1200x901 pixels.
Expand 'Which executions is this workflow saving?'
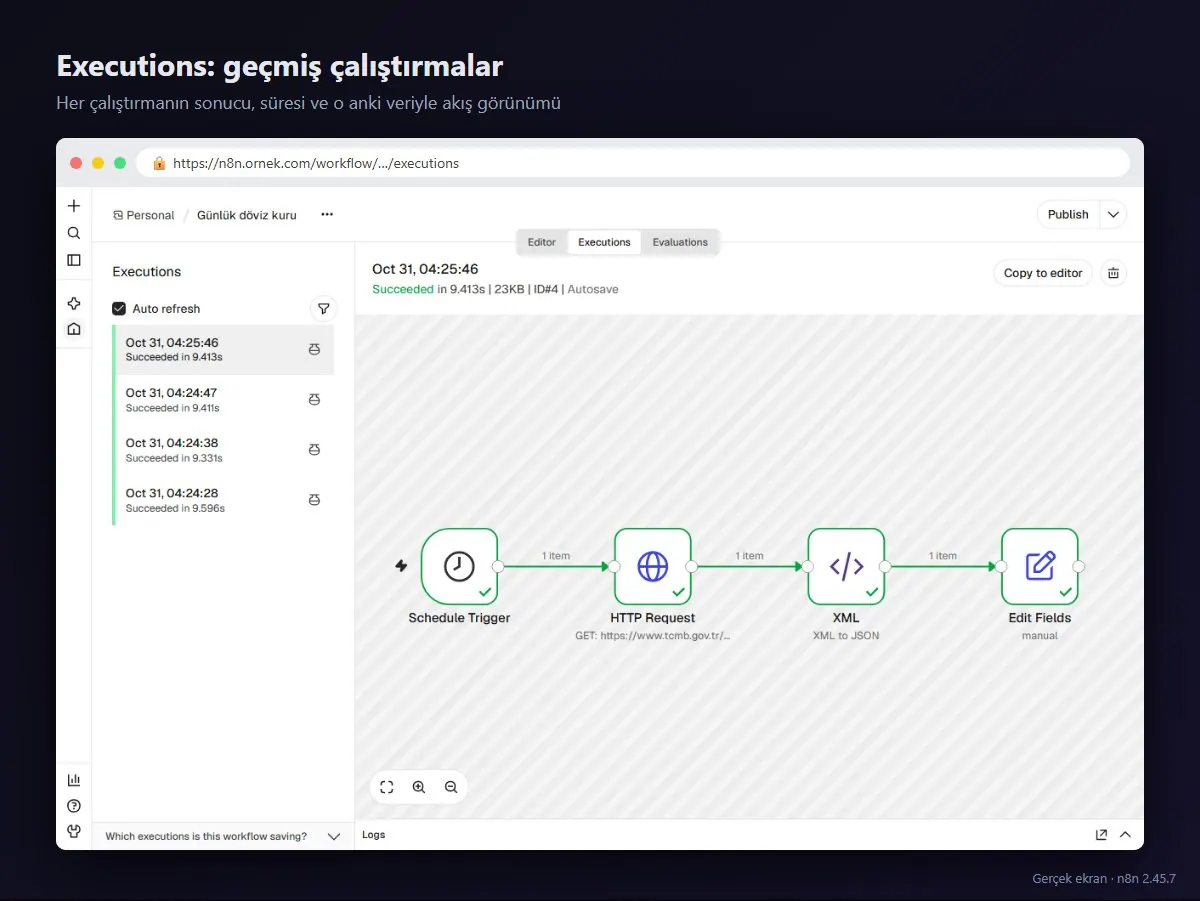[x=223, y=836]
